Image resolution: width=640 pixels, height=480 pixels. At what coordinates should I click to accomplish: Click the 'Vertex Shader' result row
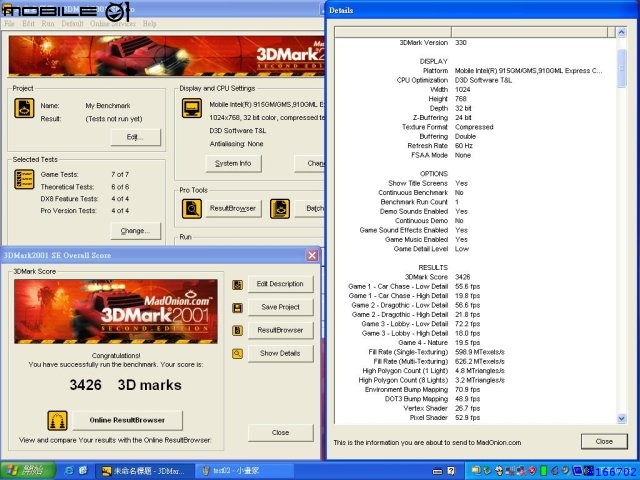(x=476, y=409)
